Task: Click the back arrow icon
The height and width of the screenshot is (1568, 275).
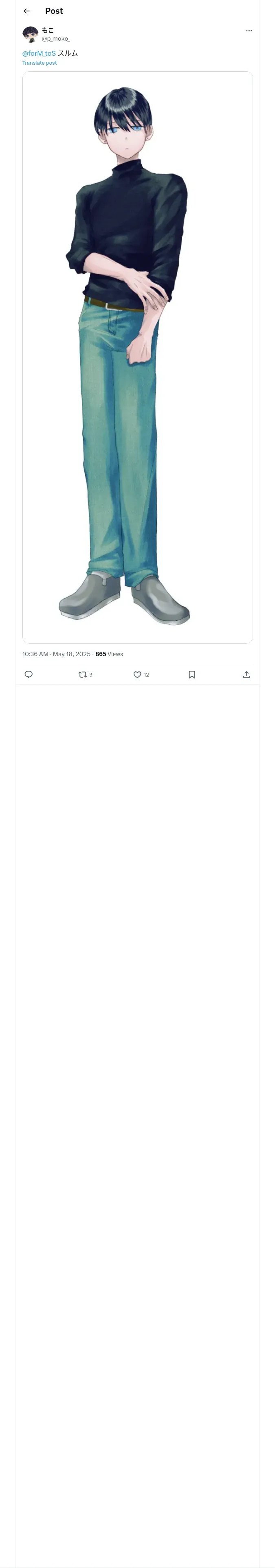Action: coord(26,11)
